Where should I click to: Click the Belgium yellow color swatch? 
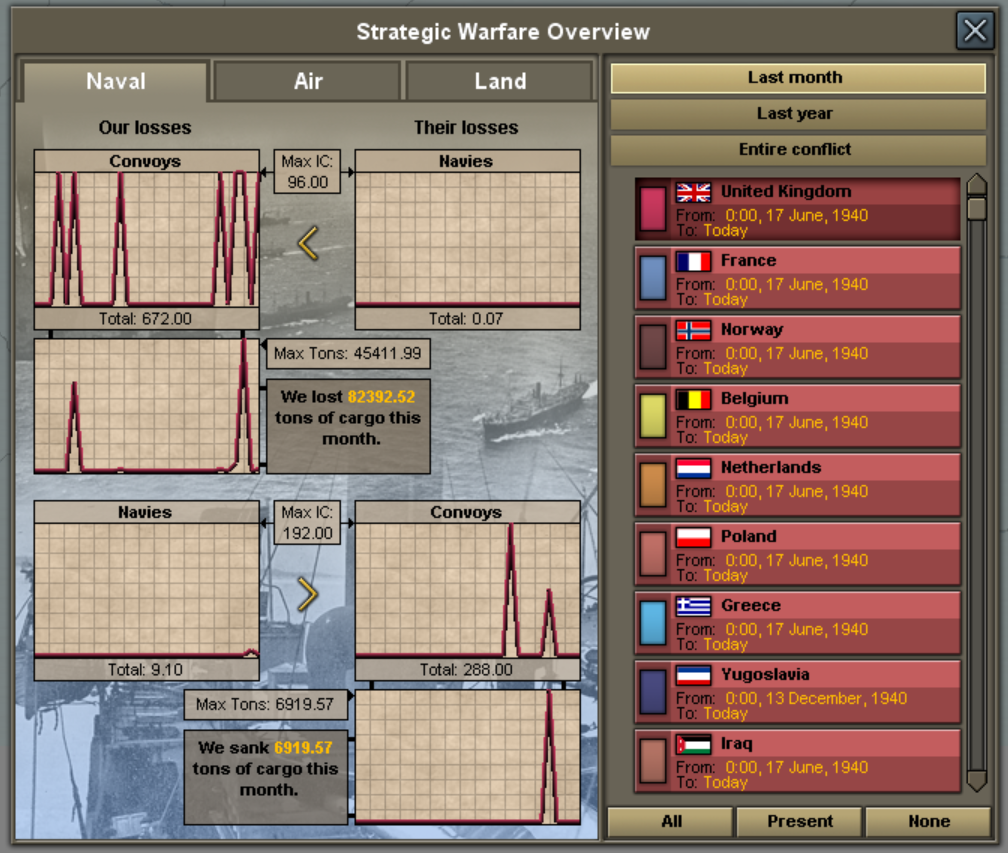pos(653,416)
